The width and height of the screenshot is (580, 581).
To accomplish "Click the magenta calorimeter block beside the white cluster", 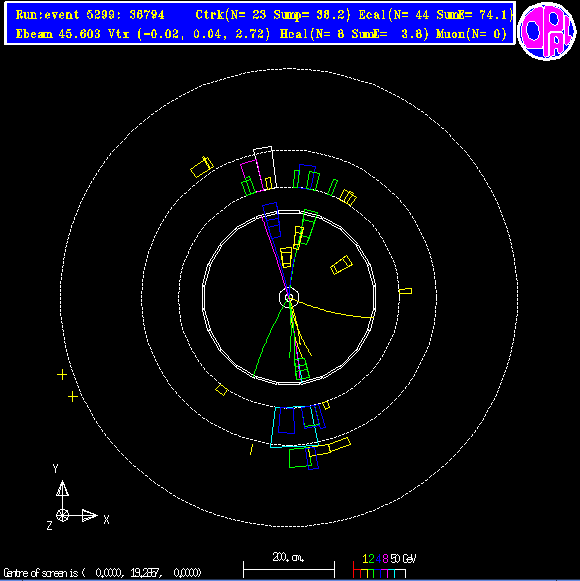I will pyautogui.click(x=251, y=176).
